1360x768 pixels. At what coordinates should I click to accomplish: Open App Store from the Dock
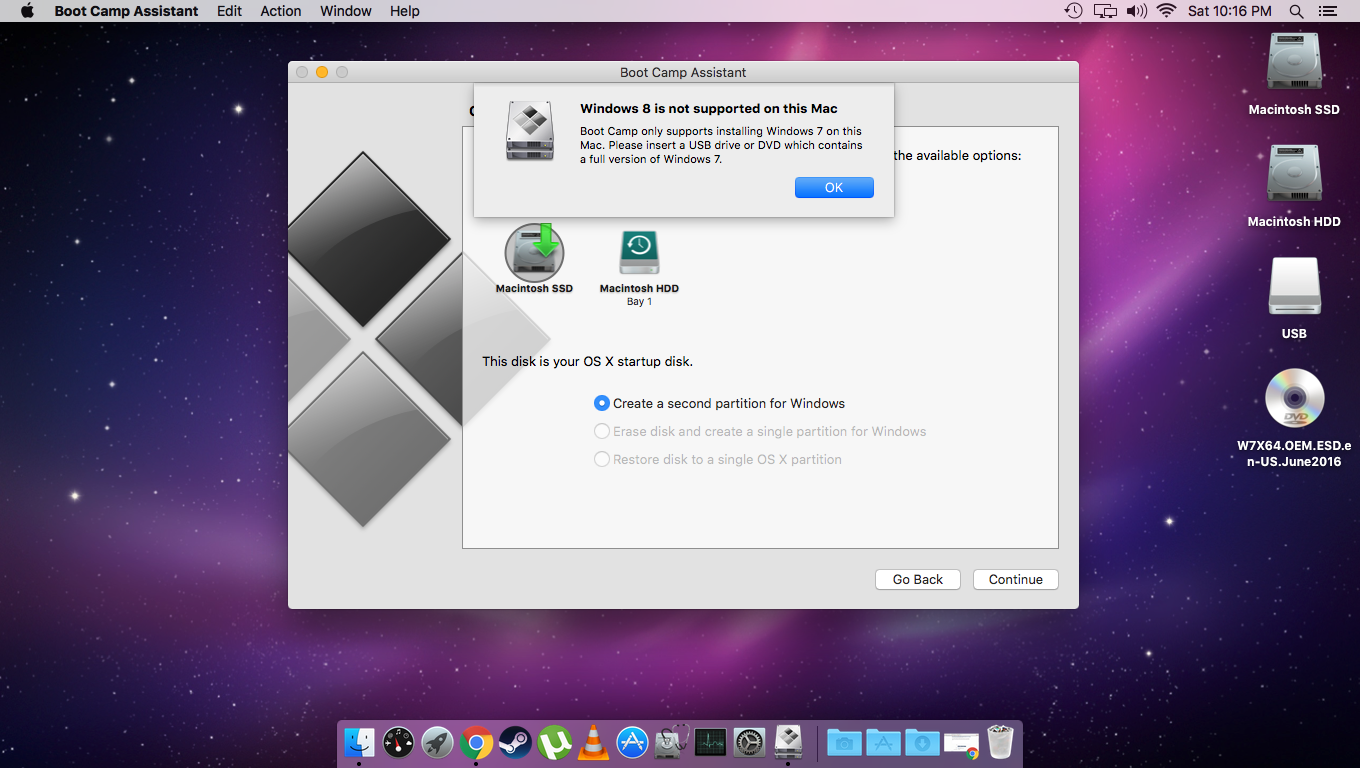tap(633, 742)
